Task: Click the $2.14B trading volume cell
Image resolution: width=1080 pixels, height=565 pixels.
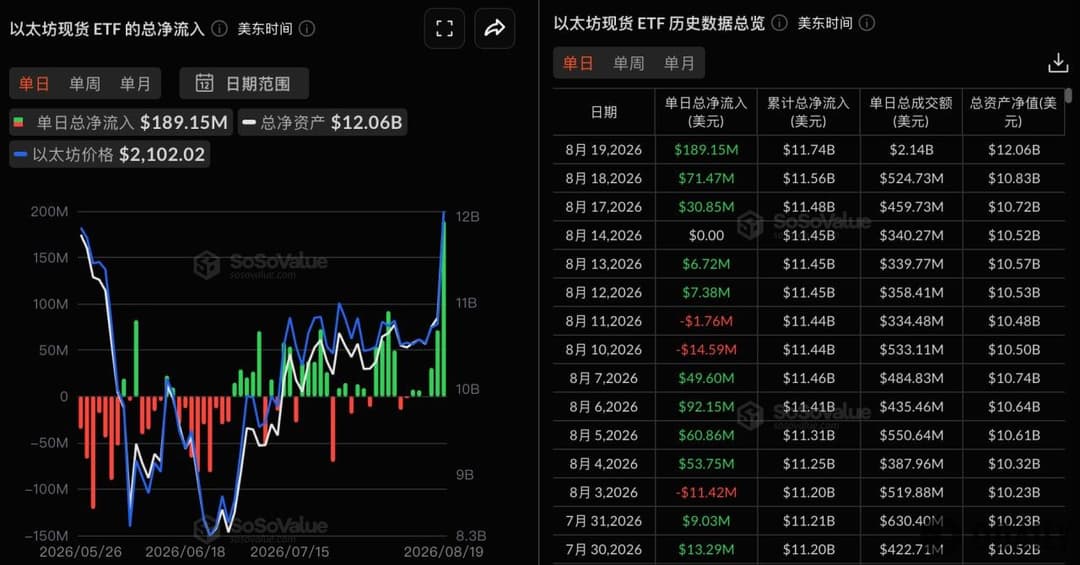Action: tap(911, 150)
